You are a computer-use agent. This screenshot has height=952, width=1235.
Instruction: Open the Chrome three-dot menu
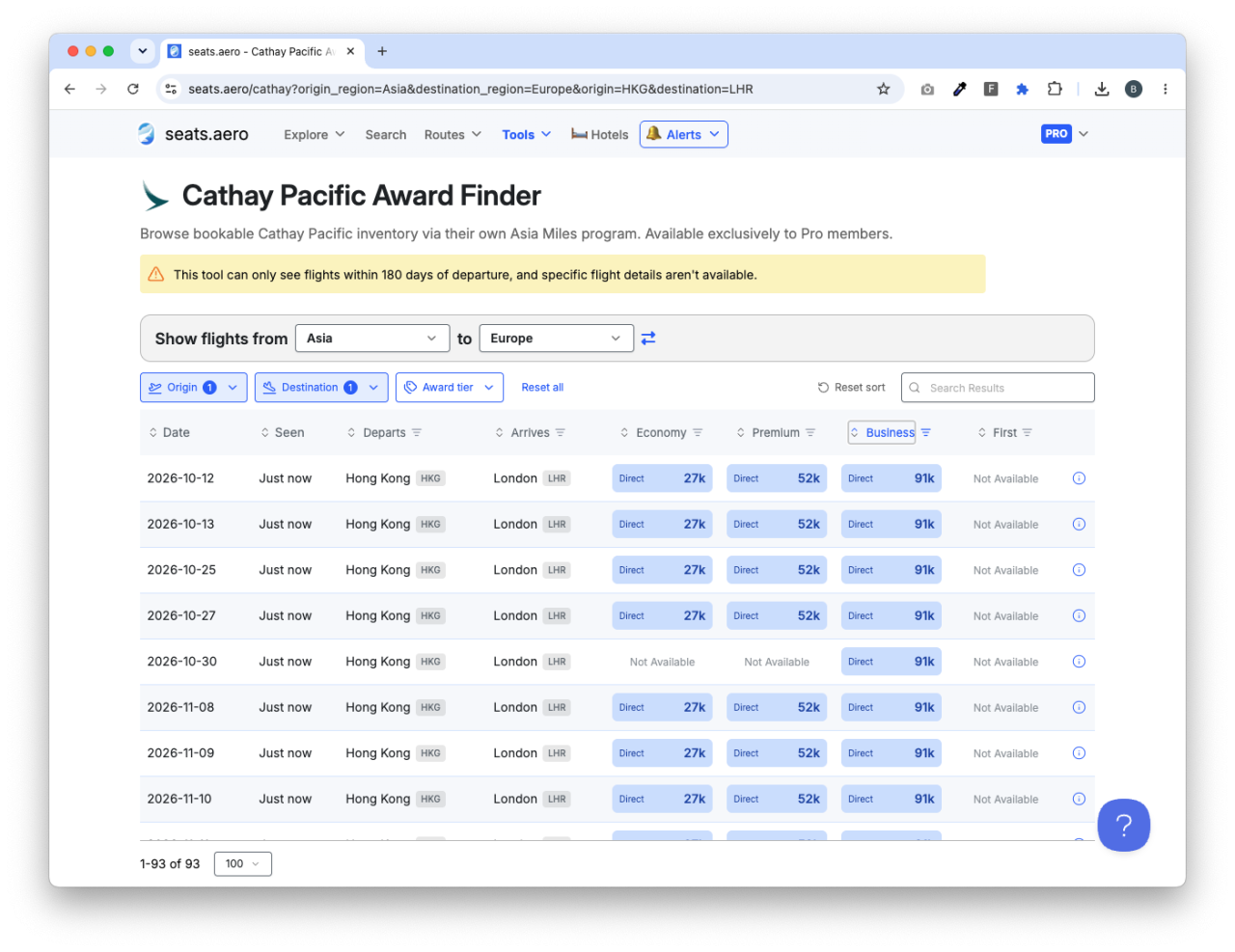(1166, 89)
